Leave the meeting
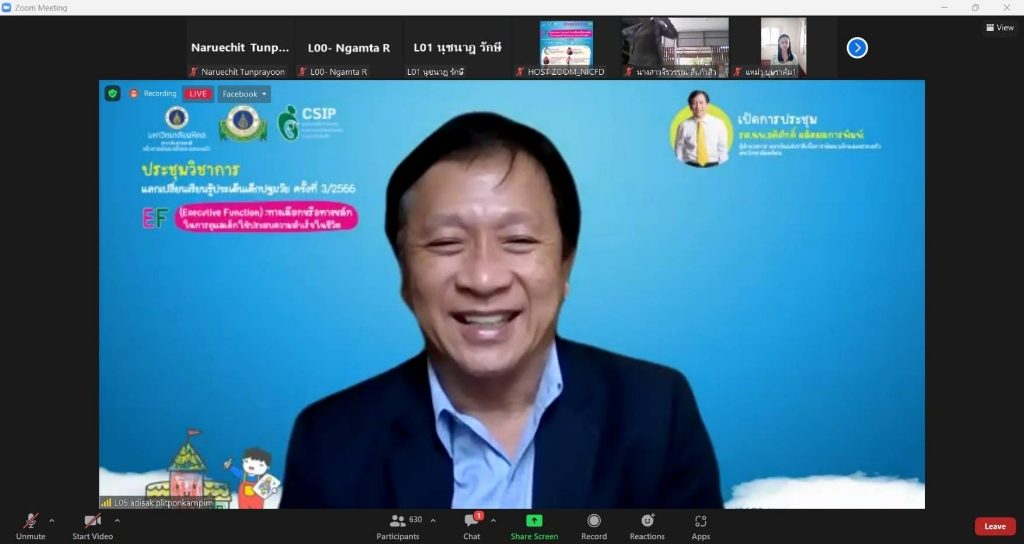Image resolution: width=1024 pixels, height=544 pixels. [994, 526]
